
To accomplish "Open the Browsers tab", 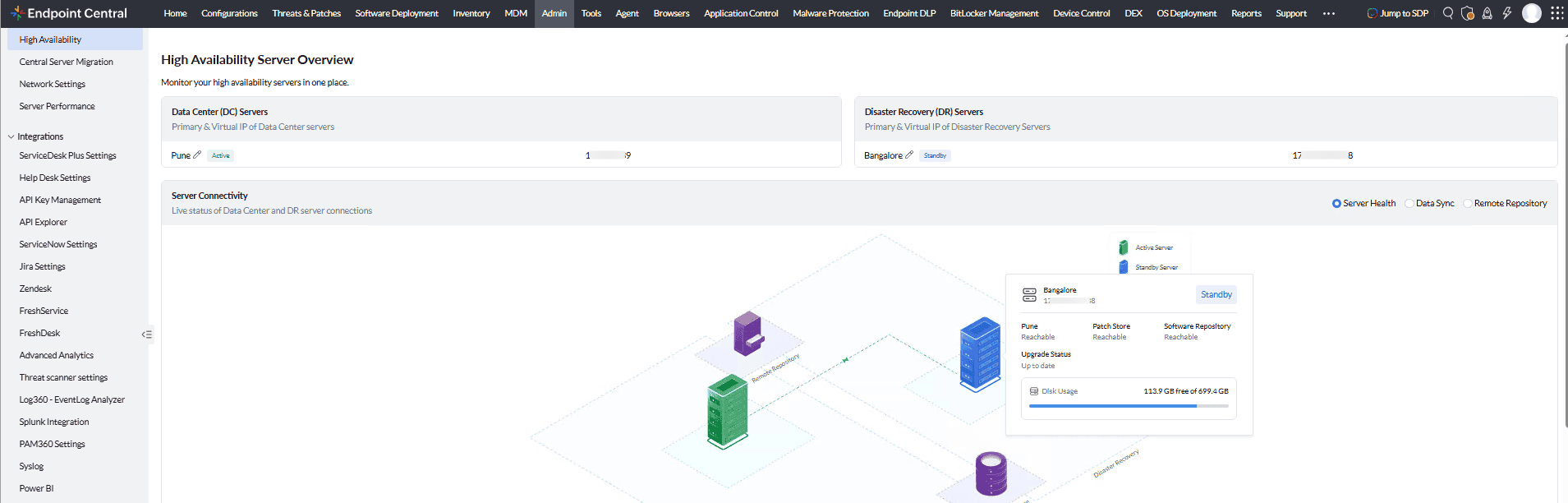I will coord(671,13).
